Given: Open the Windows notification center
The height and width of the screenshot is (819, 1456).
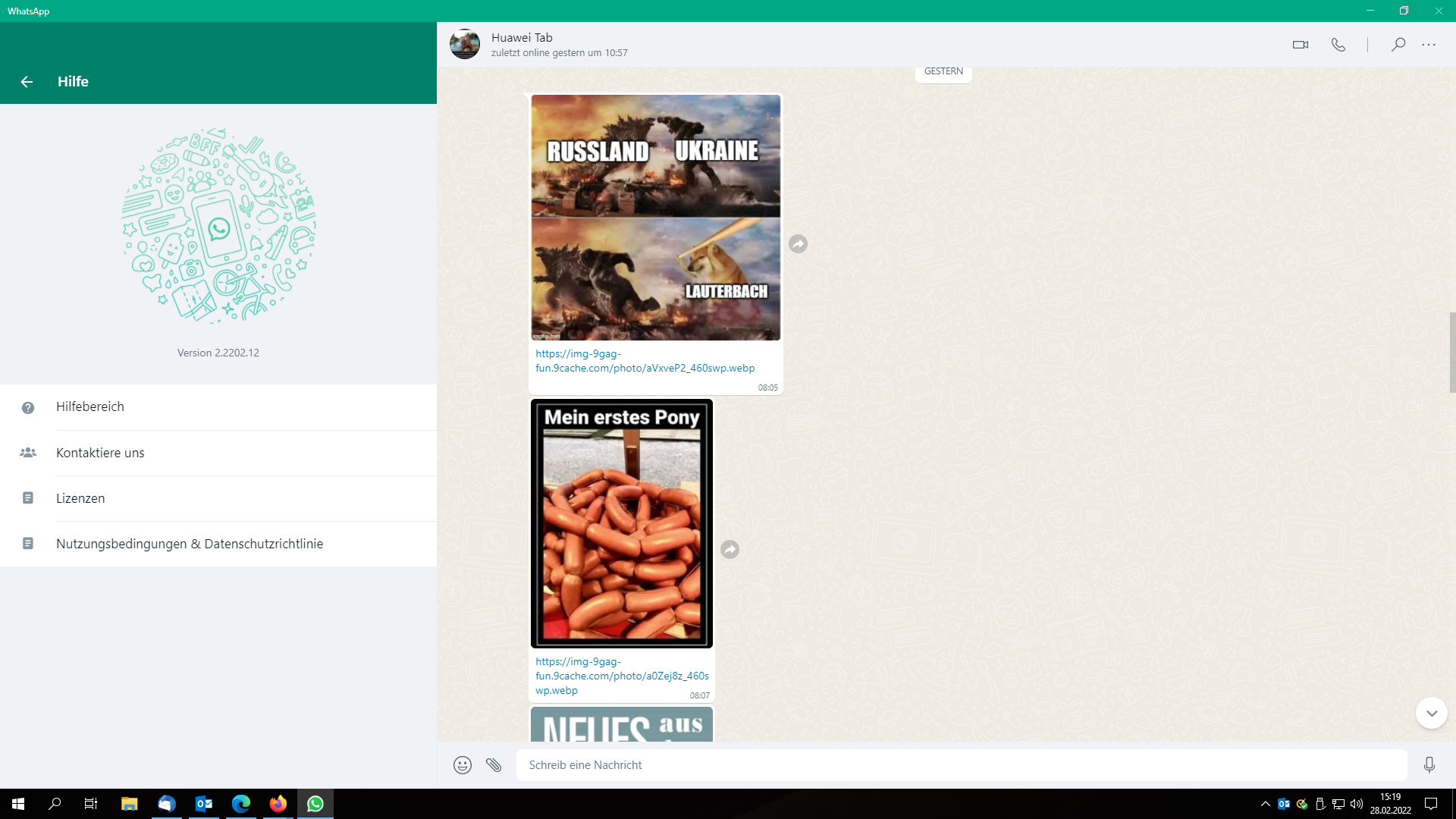Looking at the screenshot, I should [x=1431, y=804].
